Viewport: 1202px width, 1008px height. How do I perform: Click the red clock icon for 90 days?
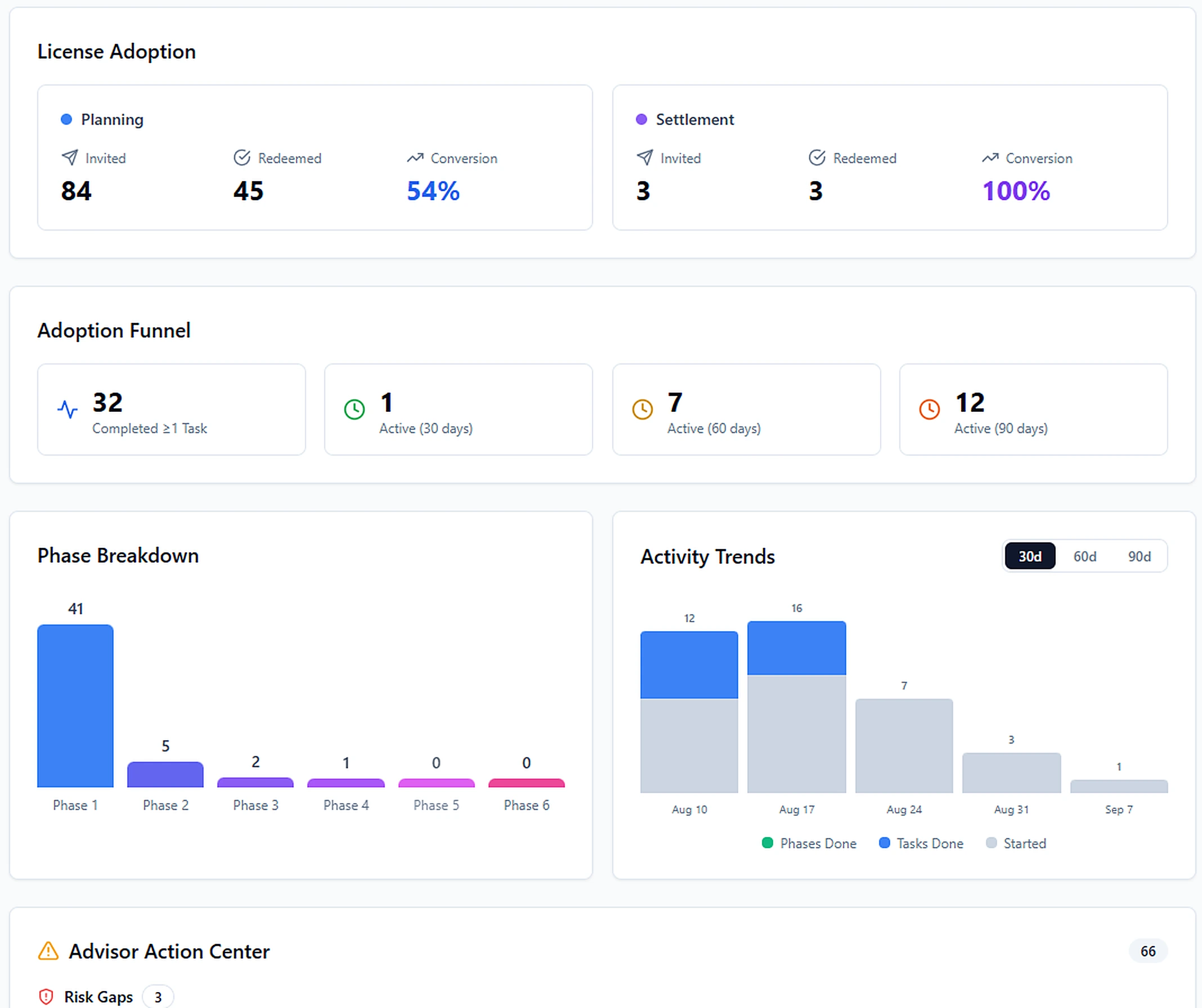[930, 409]
